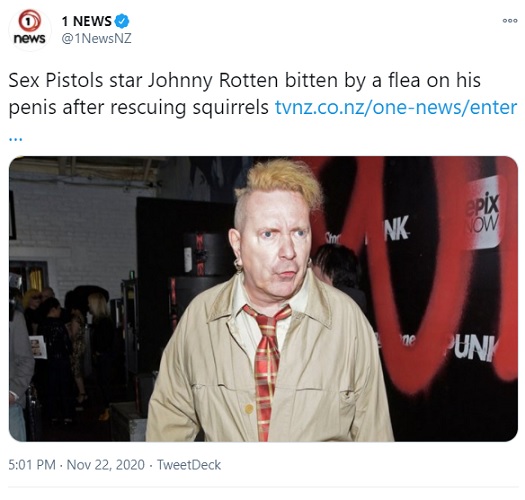The height and width of the screenshot is (500, 525).
Task: Click the Nov 22, 2020 date
Action: coord(105,465)
